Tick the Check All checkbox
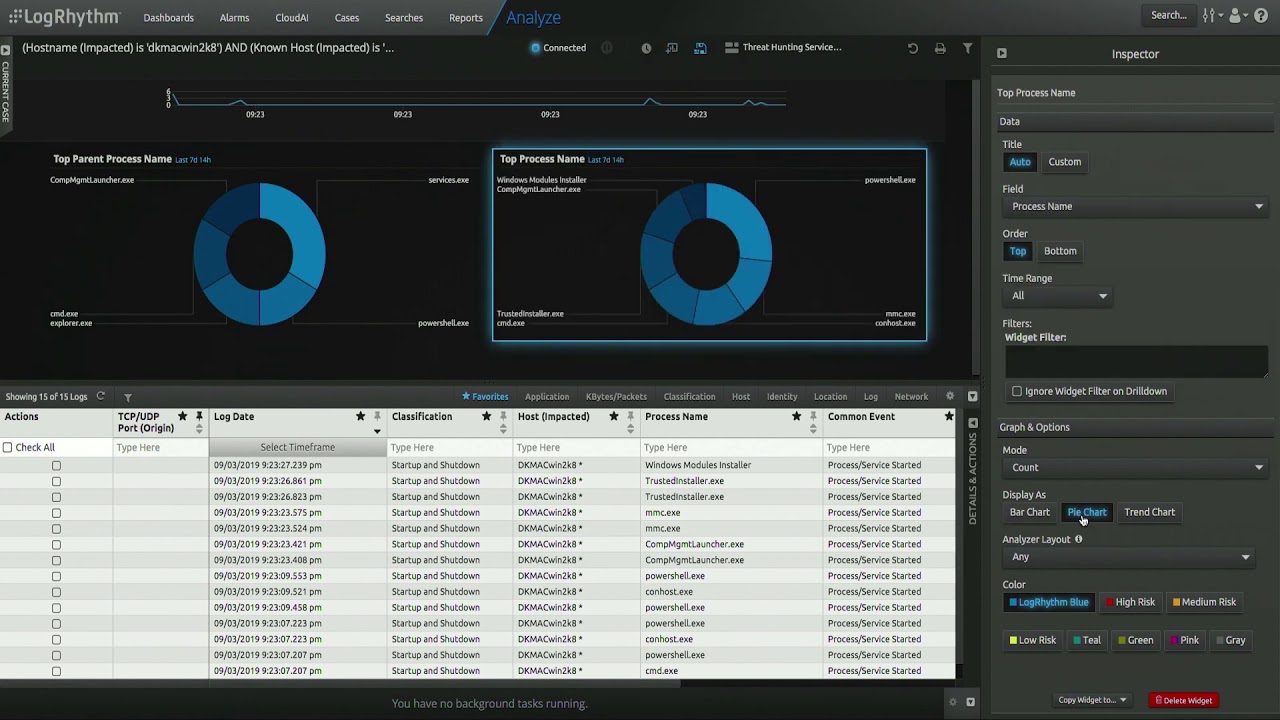The height and width of the screenshot is (720, 1280). [8, 447]
